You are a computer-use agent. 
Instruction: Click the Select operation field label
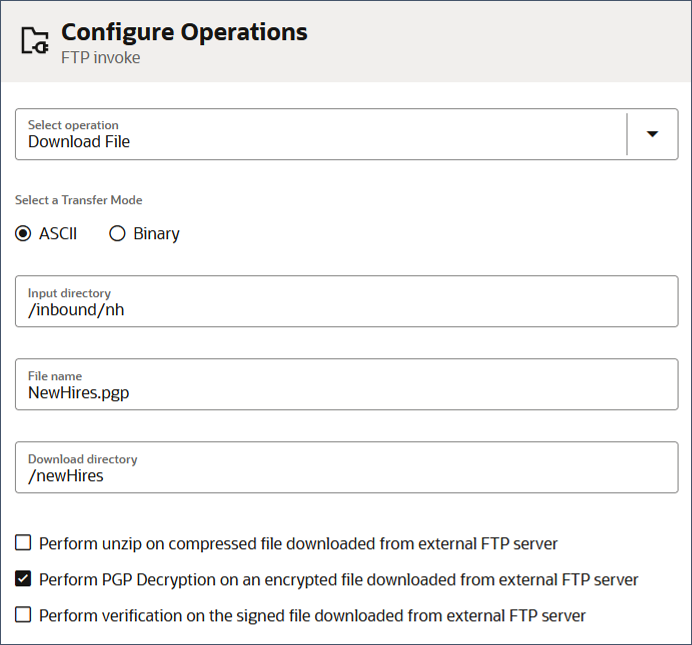(x=73, y=125)
